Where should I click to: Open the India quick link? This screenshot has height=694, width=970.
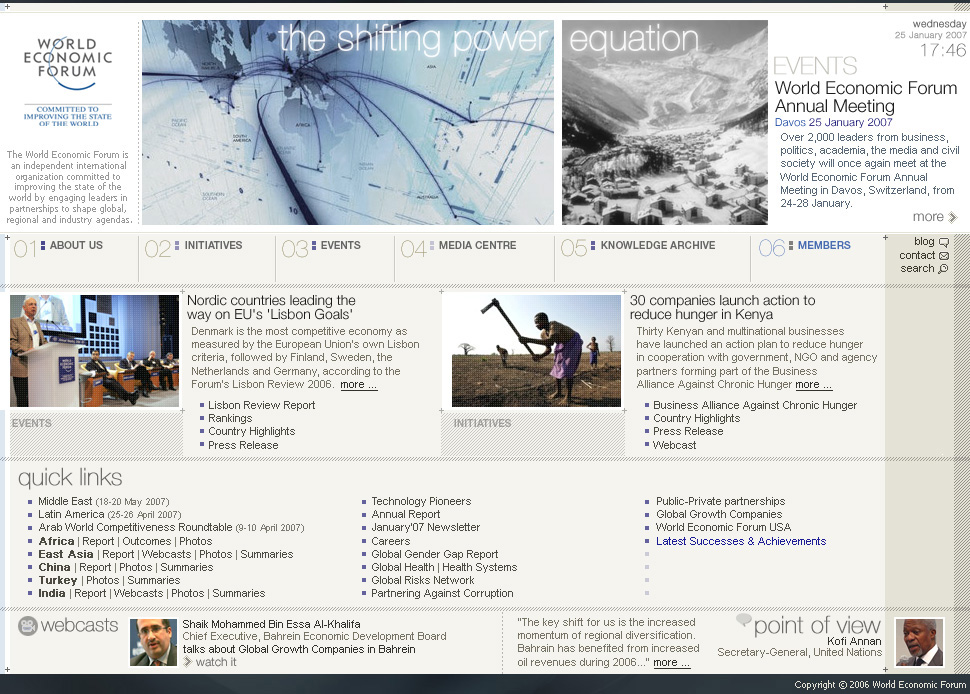[x=51, y=593]
